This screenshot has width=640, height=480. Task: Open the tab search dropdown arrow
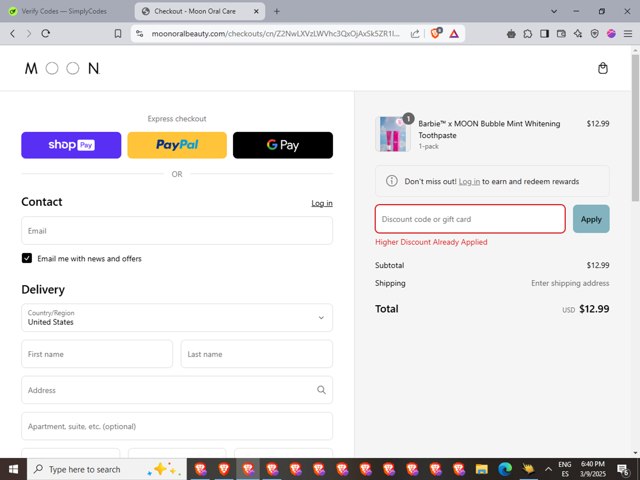pos(554,11)
